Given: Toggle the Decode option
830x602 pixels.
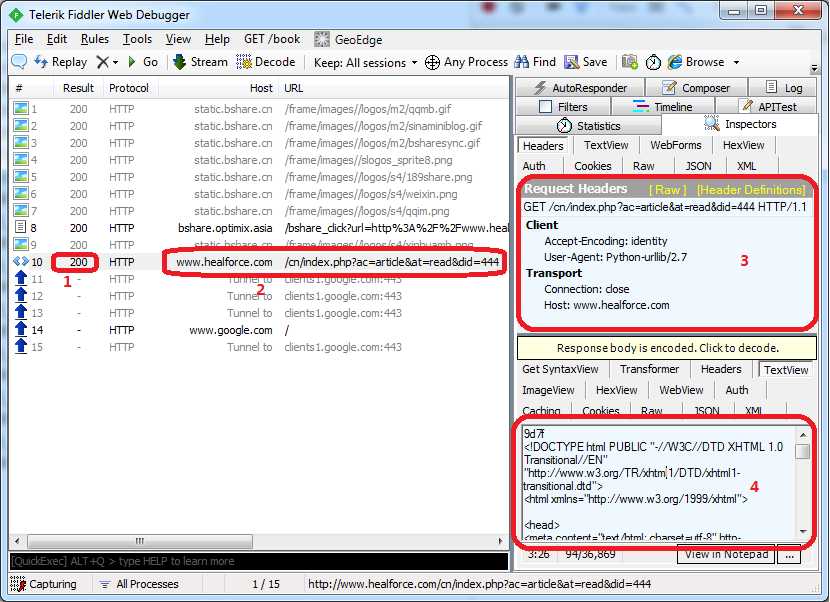Looking at the screenshot, I should coord(266,62).
